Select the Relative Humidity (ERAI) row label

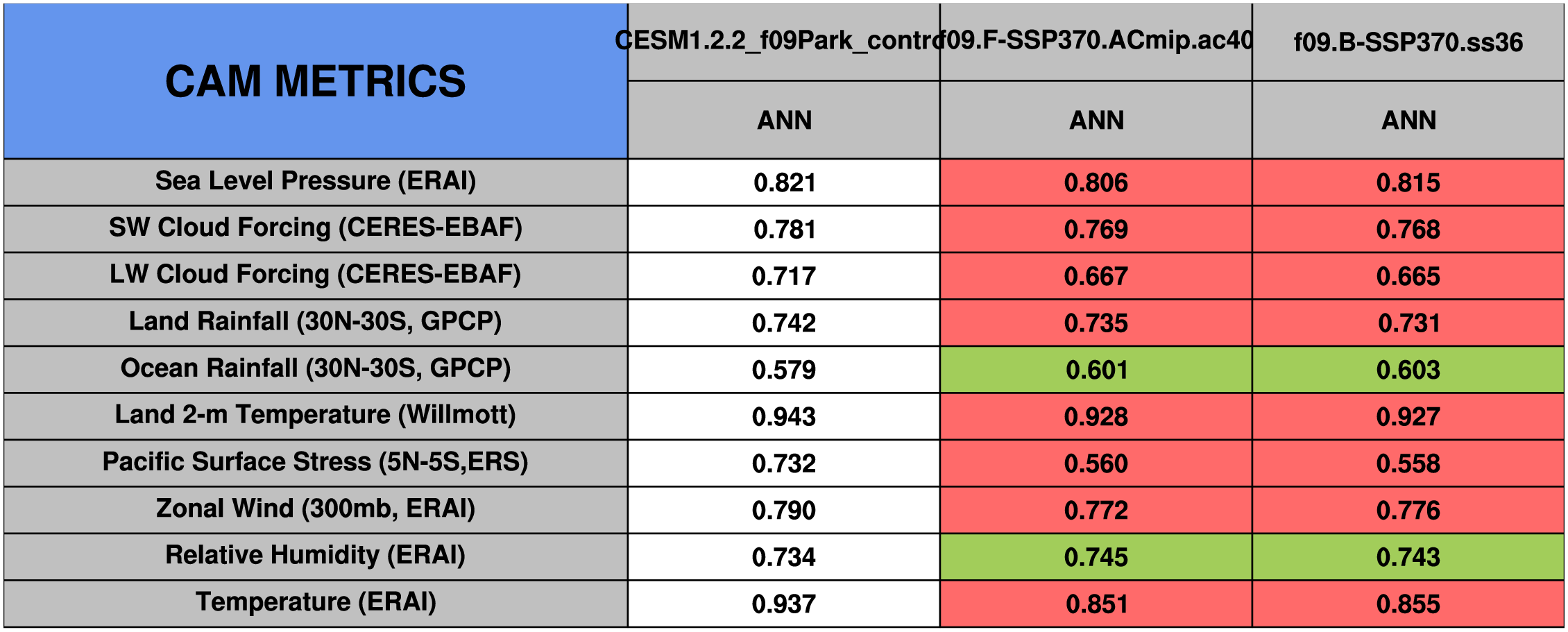[x=316, y=556]
